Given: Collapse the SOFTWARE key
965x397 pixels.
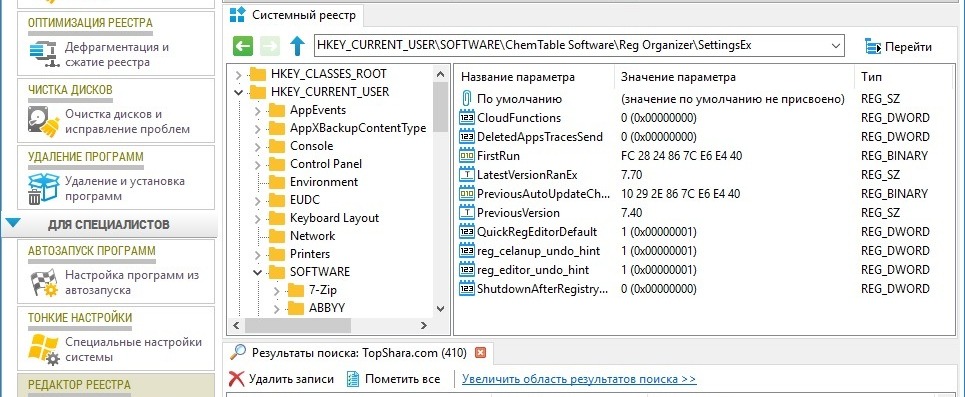Looking at the screenshot, I should click(x=258, y=272).
